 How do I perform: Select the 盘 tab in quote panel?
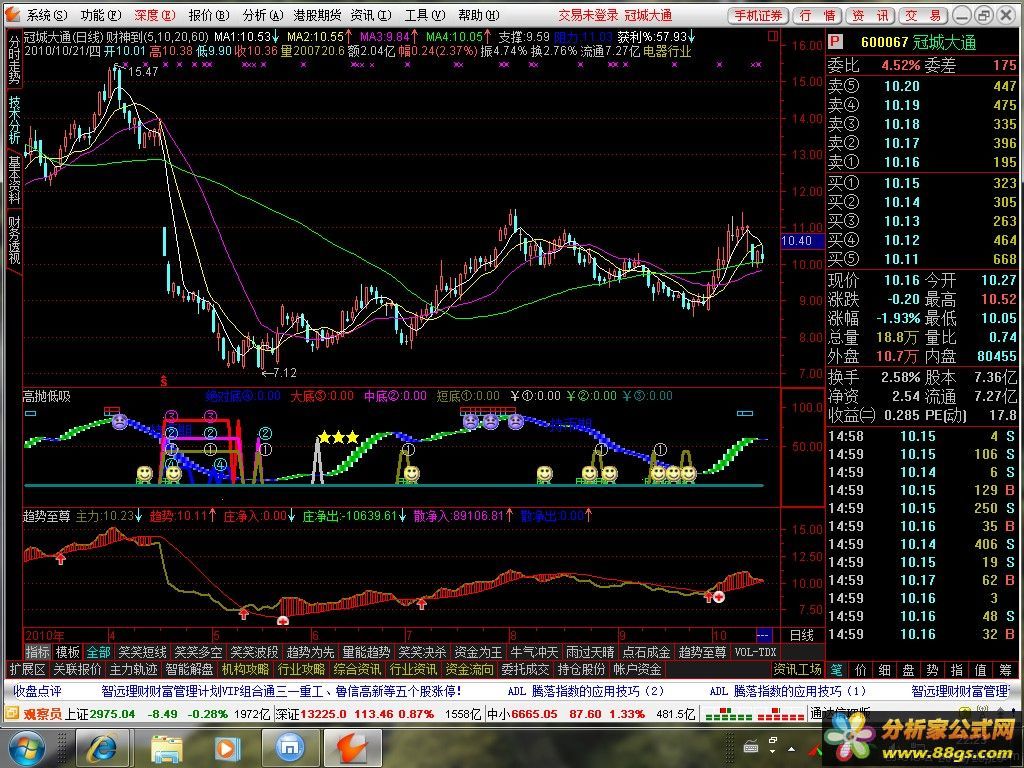pyautogui.click(x=908, y=669)
